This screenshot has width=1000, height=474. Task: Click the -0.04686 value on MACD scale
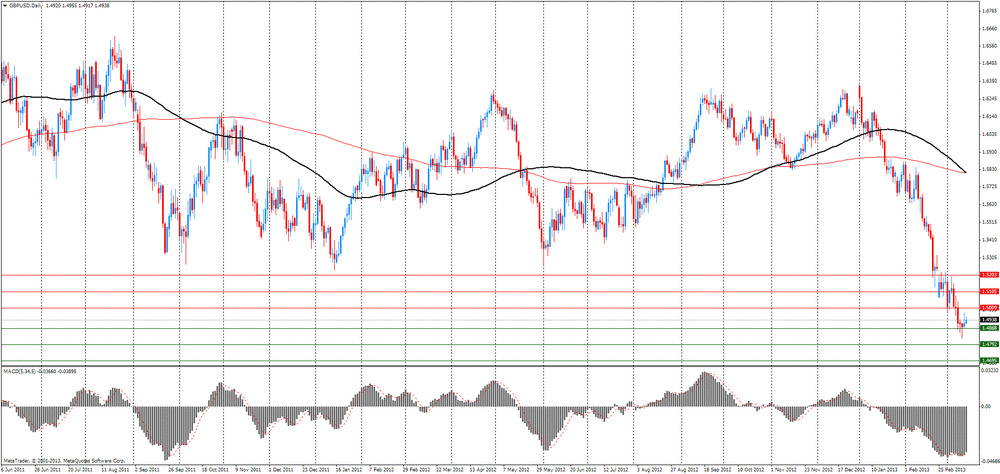[x=989, y=460]
